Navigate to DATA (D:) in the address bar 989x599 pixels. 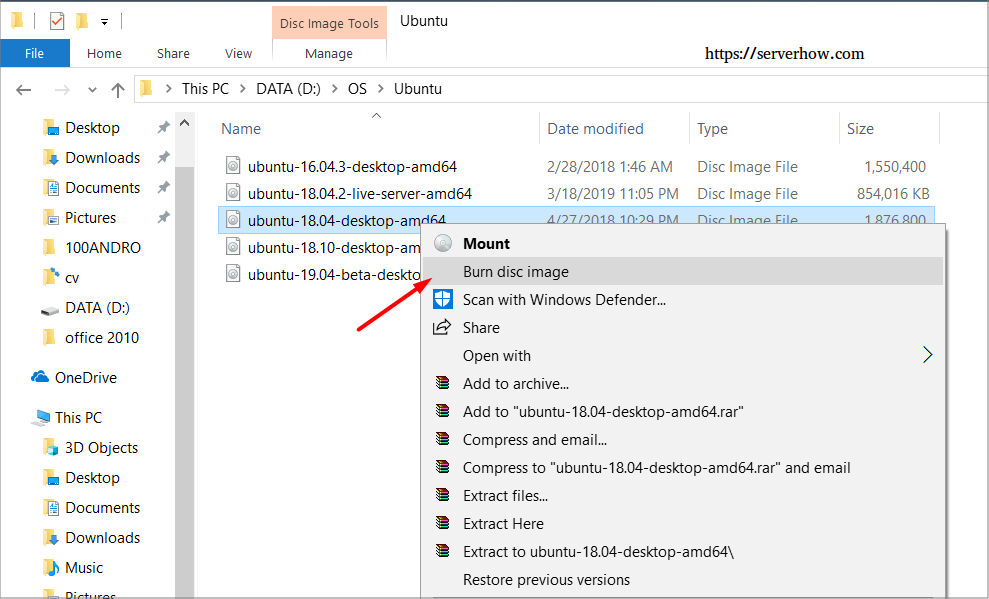(x=288, y=89)
